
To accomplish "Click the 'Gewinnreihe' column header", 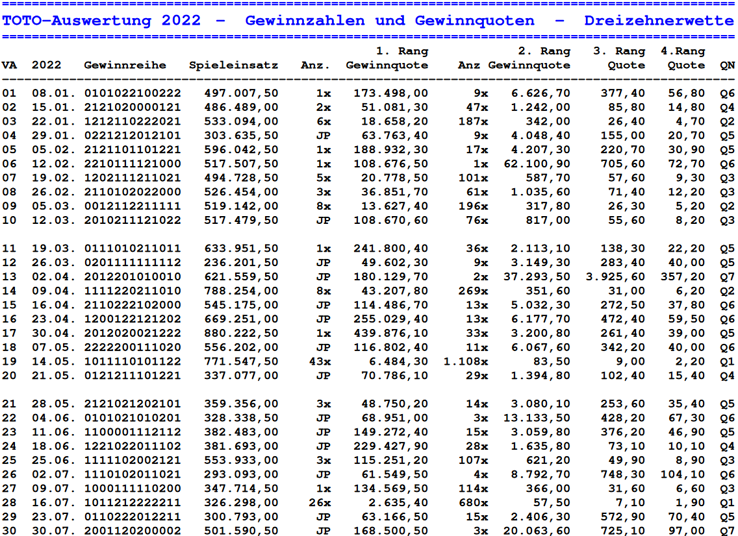I will coord(125,65).
